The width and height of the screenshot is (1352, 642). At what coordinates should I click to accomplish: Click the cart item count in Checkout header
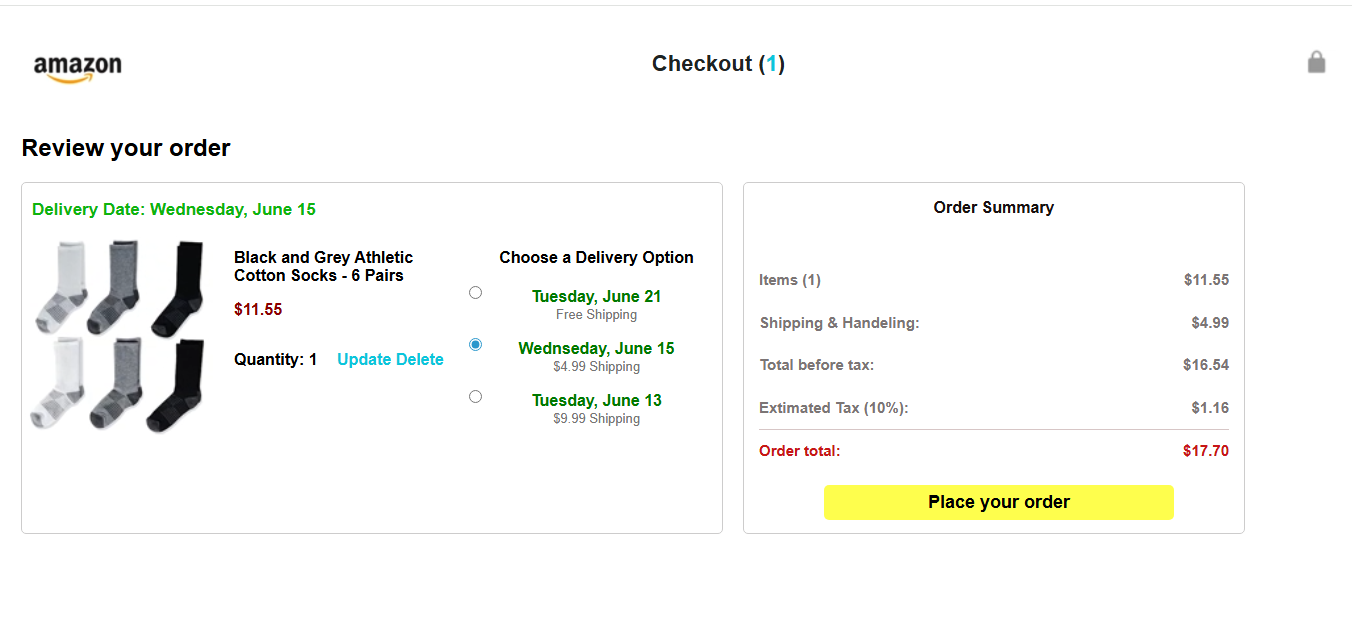pos(771,64)
